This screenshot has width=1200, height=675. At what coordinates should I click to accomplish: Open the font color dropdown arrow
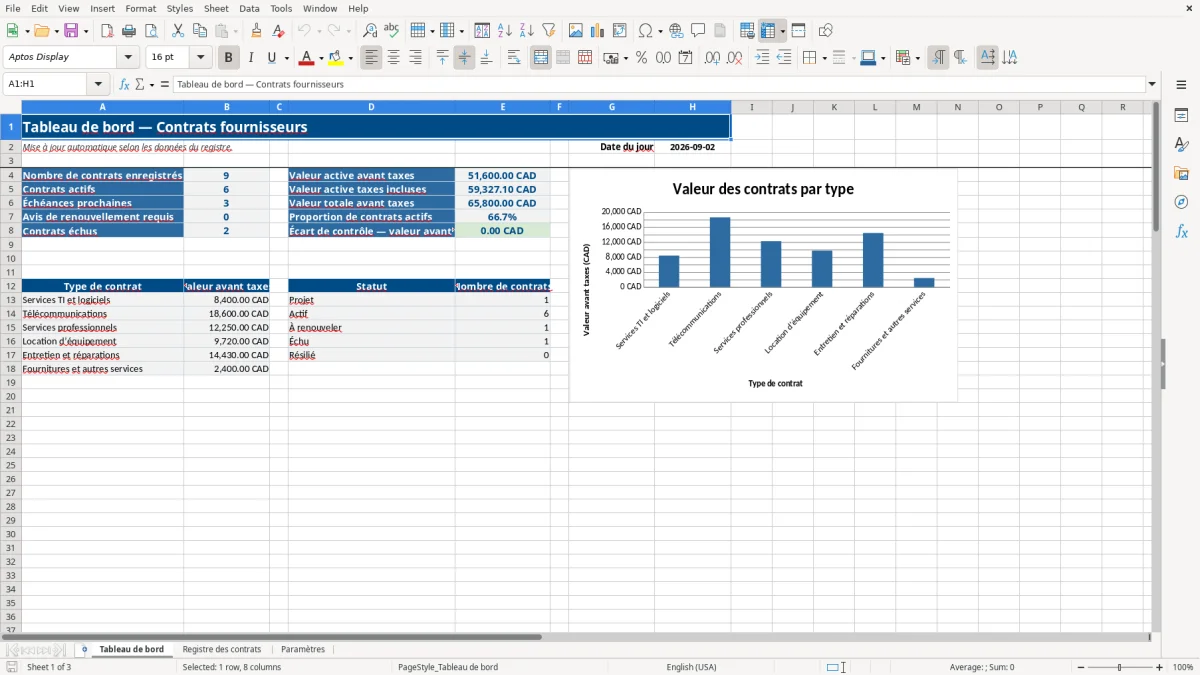[321, 58]
